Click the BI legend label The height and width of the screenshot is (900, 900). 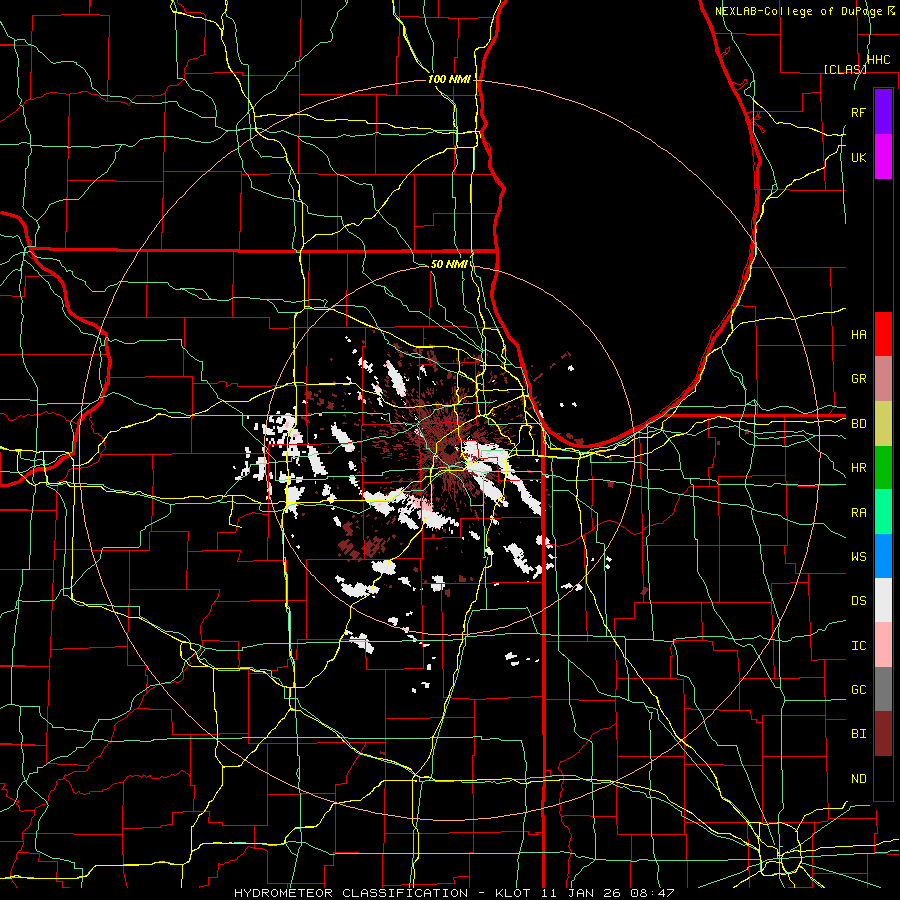point(858,734)
